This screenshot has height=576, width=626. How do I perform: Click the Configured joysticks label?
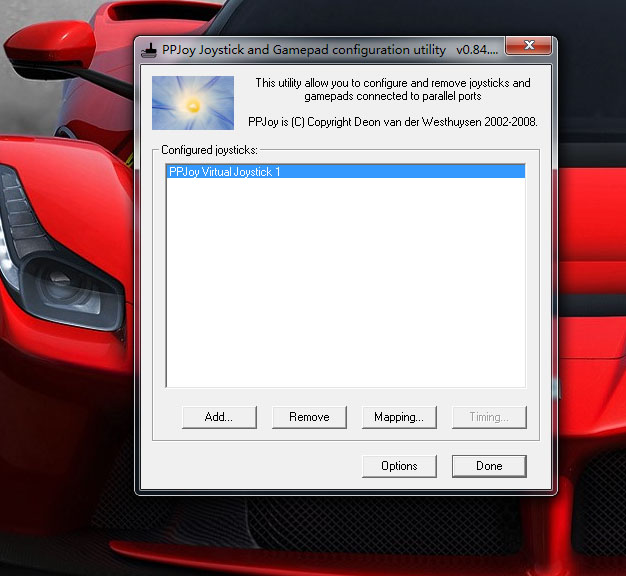[209, 150]
